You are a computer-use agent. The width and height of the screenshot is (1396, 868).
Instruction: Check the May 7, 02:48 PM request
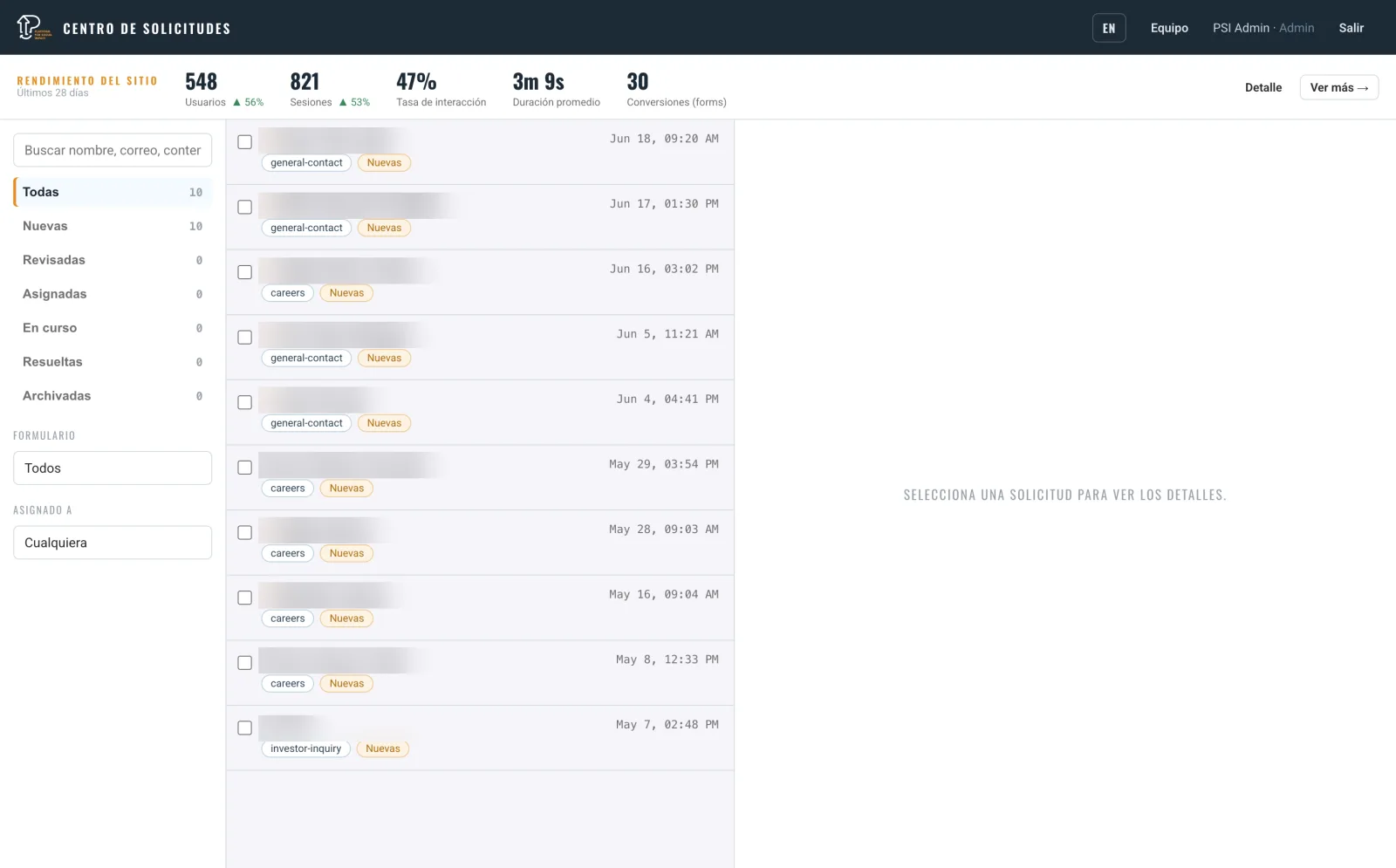tap(245, 728)
